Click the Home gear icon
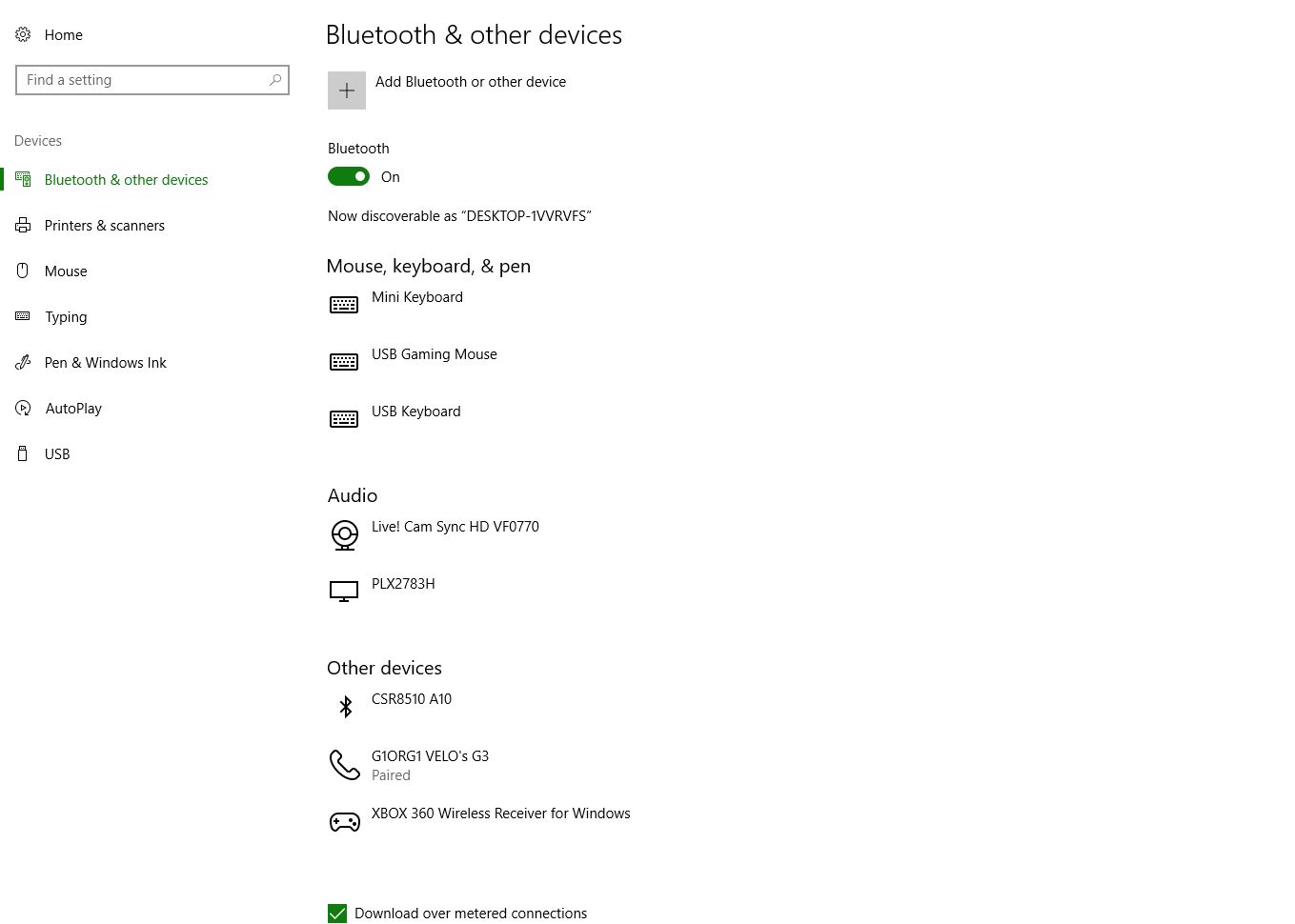 pyautogui.click(x=23, y=35)
